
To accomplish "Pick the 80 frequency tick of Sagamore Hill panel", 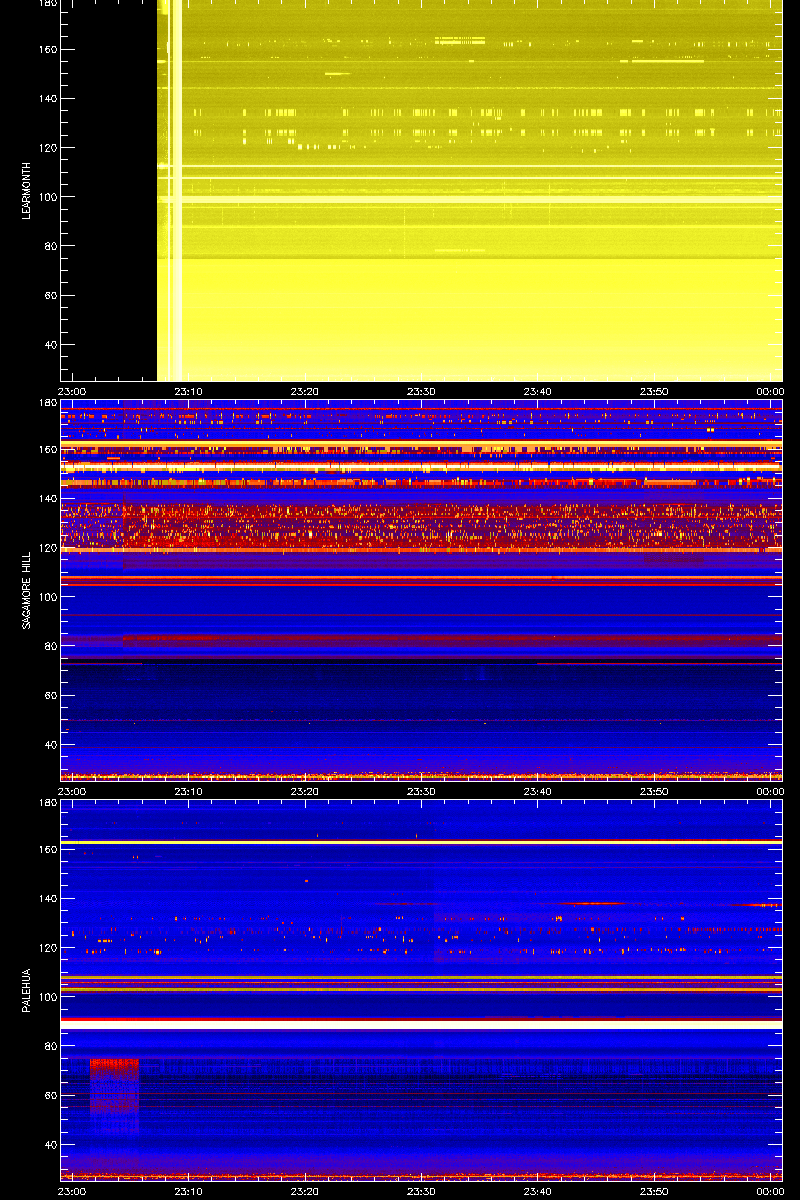I will click(x=50, y=646).
